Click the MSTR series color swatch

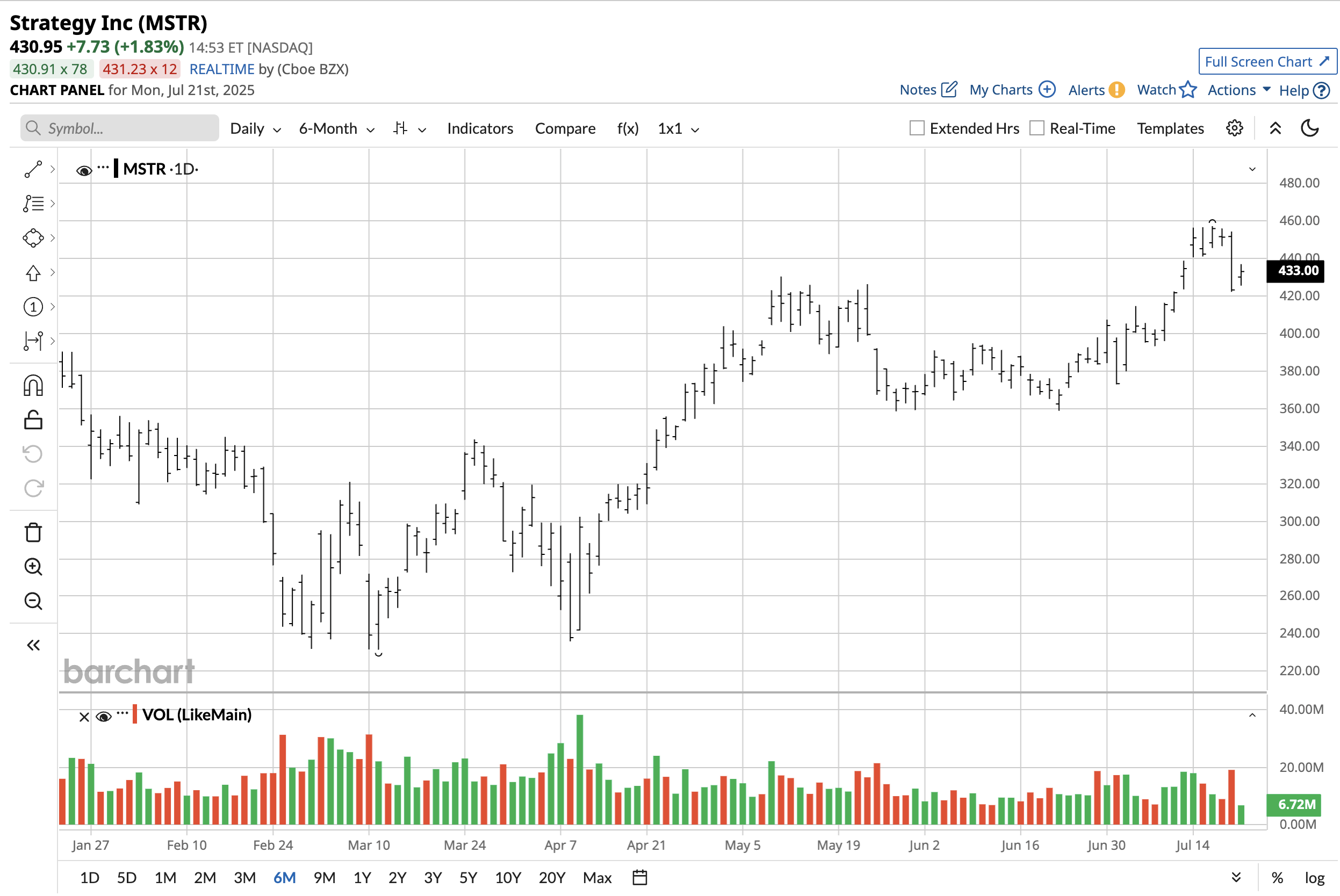tap(116, 169)
